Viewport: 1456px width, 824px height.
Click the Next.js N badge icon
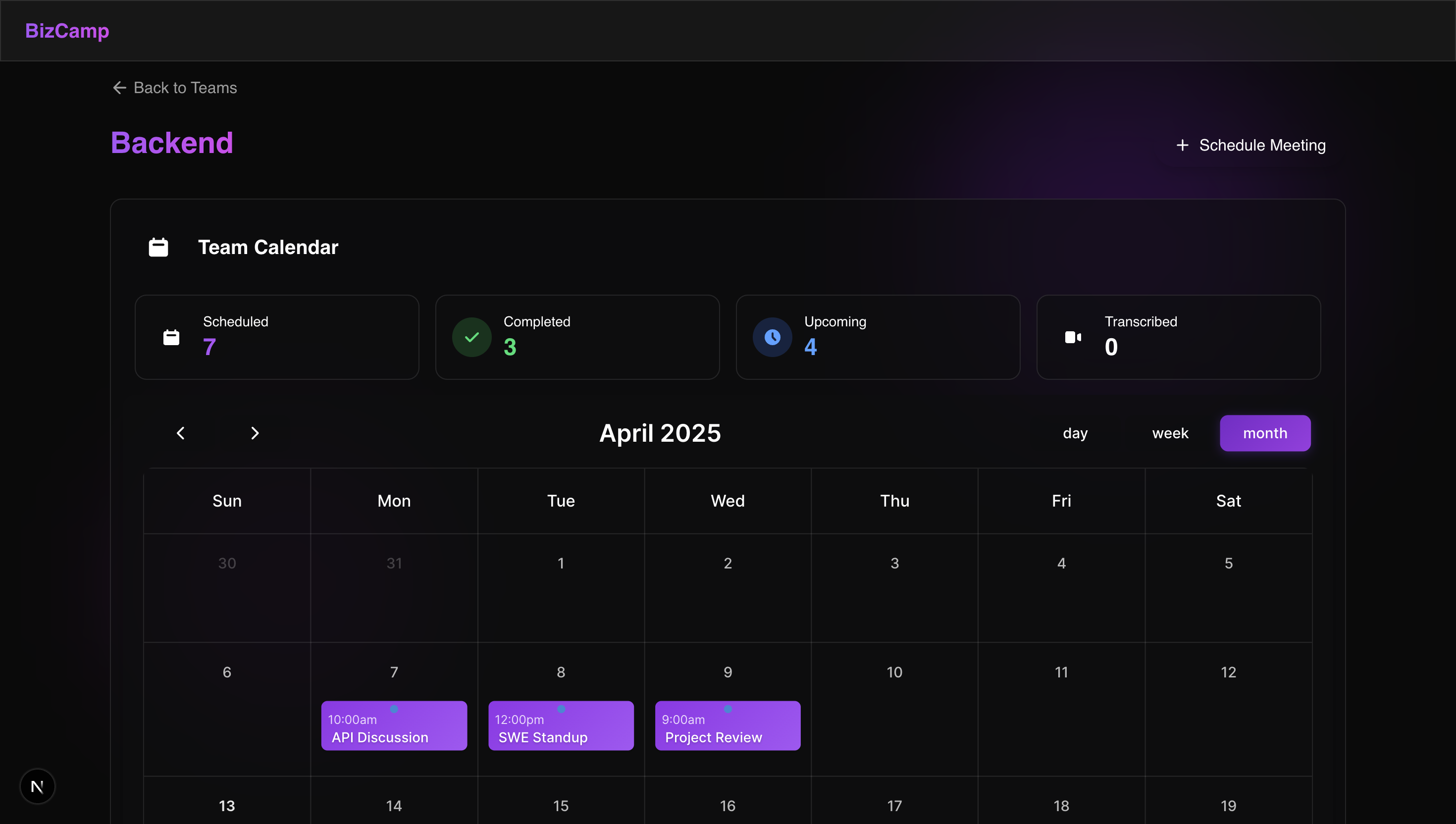(37, 786)
